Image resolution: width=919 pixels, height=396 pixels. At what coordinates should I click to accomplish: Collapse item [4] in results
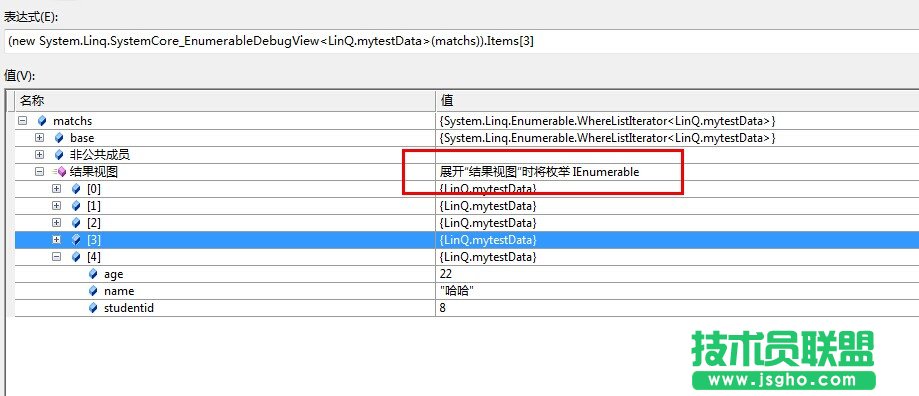[x=57, y=257]
